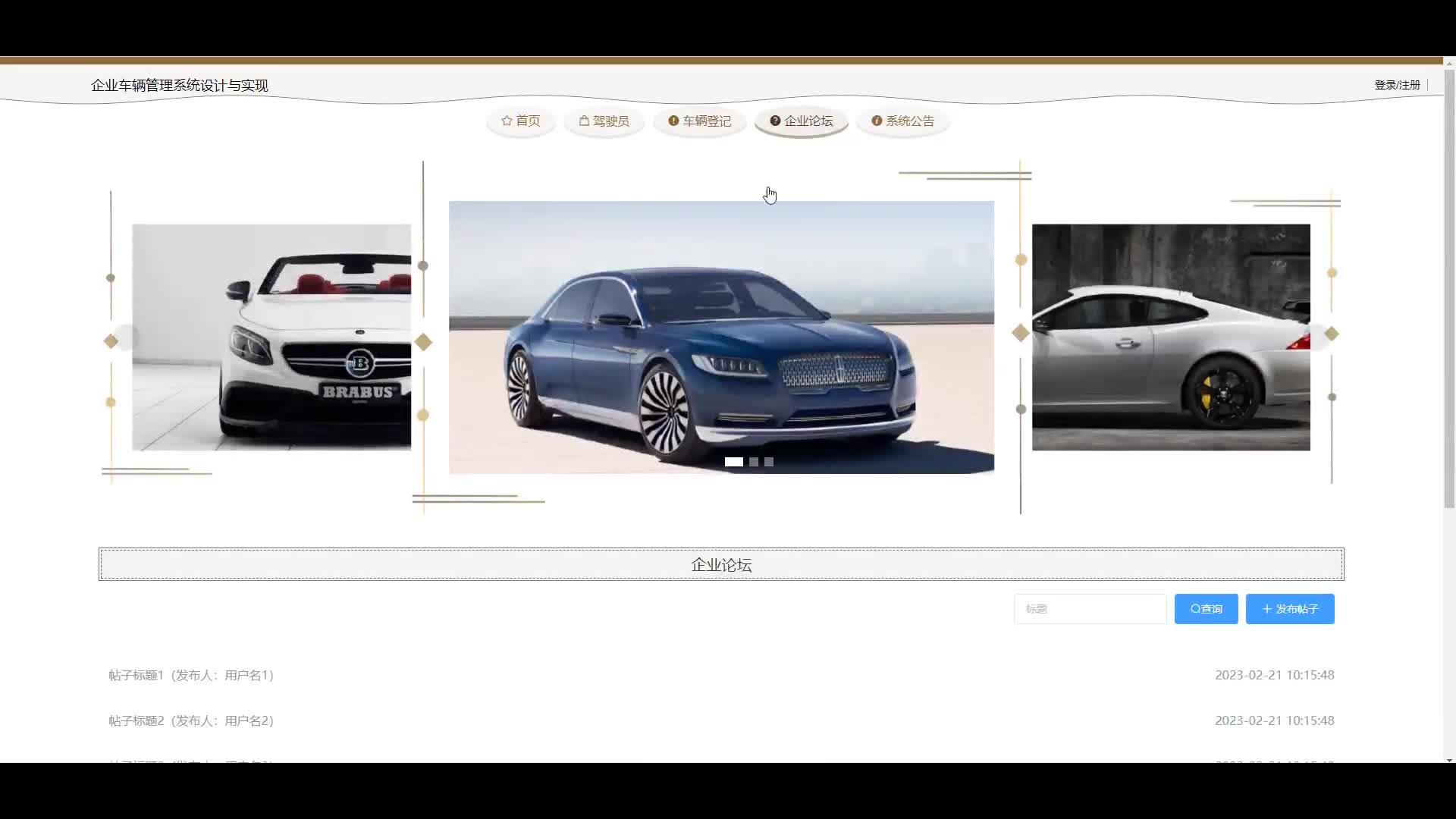The height and width of the screenshot is (819, 1456).
Task: Open the 系统公告 menu tab
Action: point(910,121)
